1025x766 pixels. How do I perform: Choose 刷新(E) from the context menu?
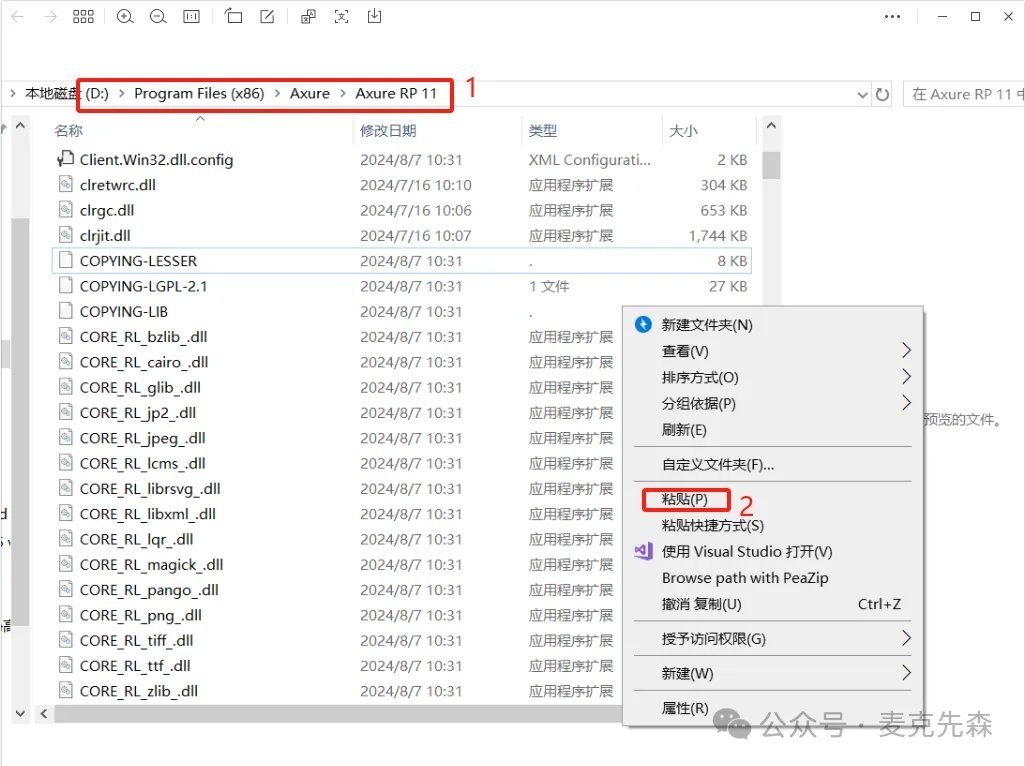684,429
